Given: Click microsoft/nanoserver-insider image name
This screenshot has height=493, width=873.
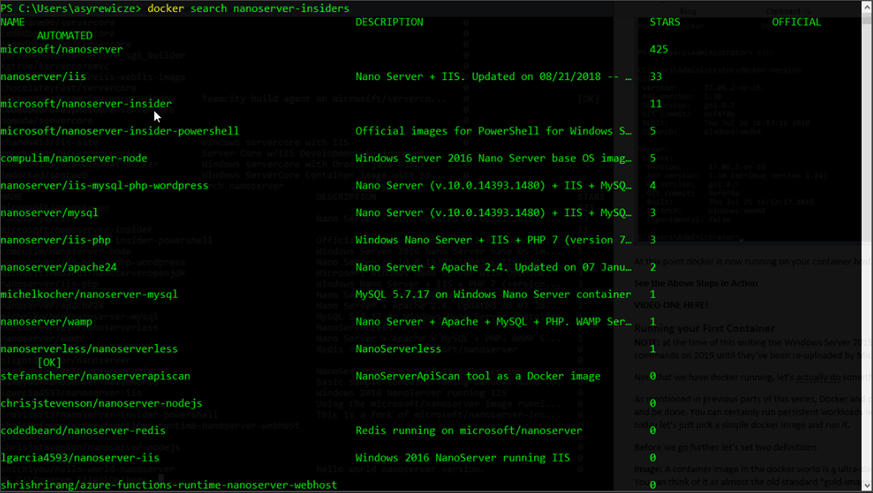Looking at the screenshot, I should click(x=86, y=104).
